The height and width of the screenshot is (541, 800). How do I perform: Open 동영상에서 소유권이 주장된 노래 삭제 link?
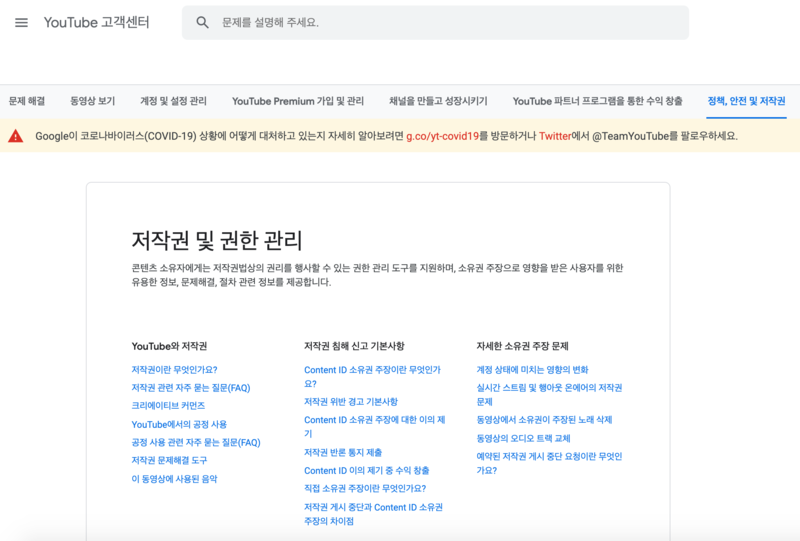pyautogui.click(x=544, y=420)
